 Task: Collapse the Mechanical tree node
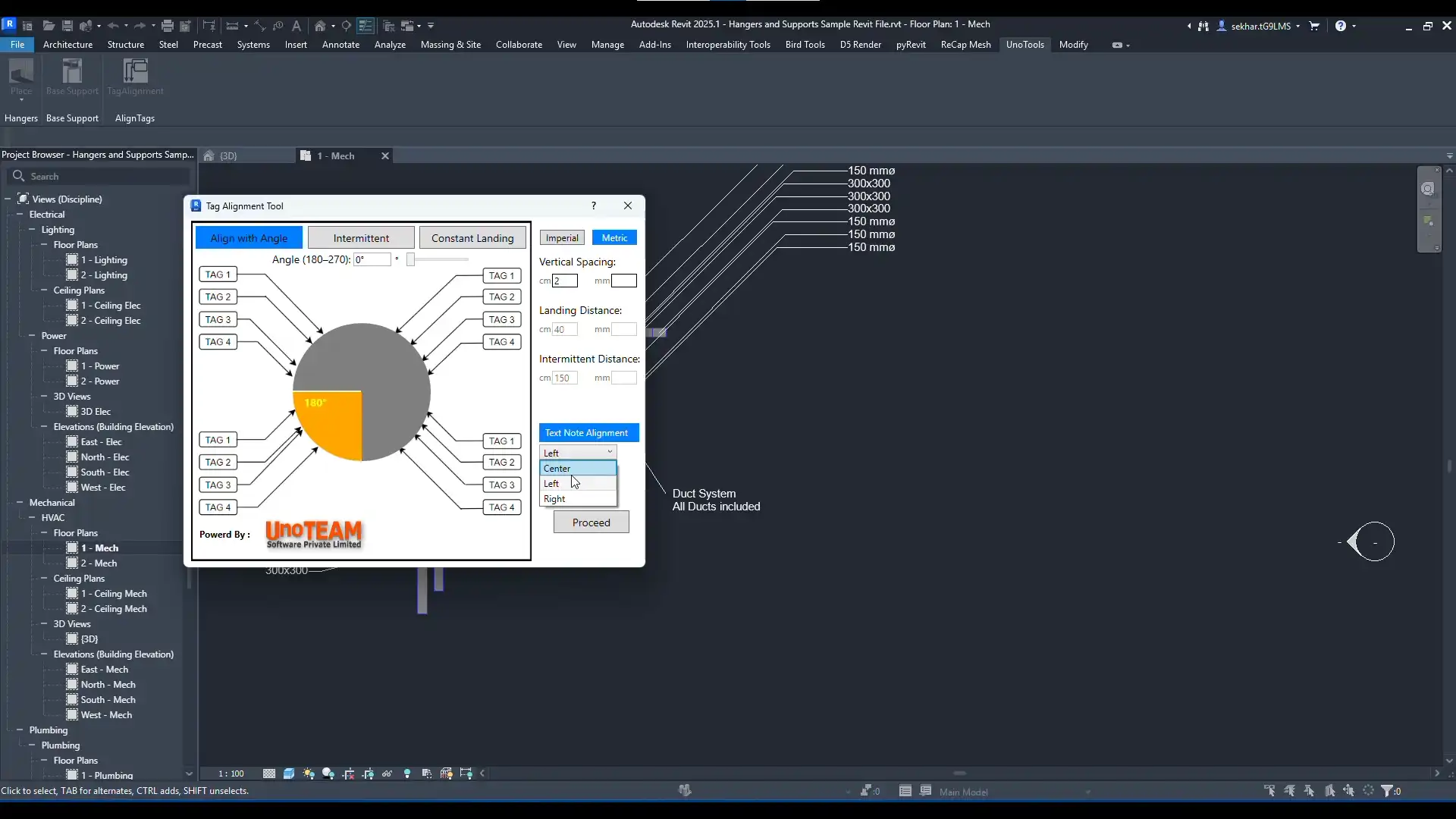coord(20,503)
